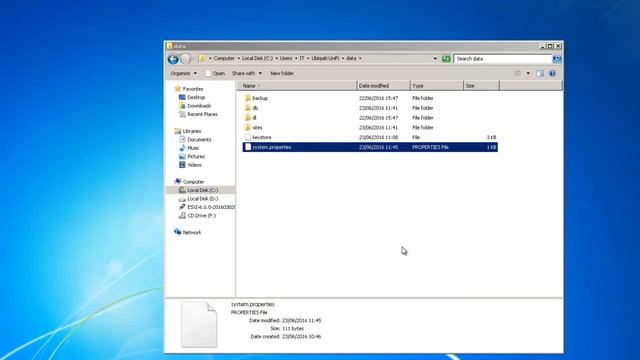Open the Share with menu
Screen dimensions: 640x360
coord(247,73)
